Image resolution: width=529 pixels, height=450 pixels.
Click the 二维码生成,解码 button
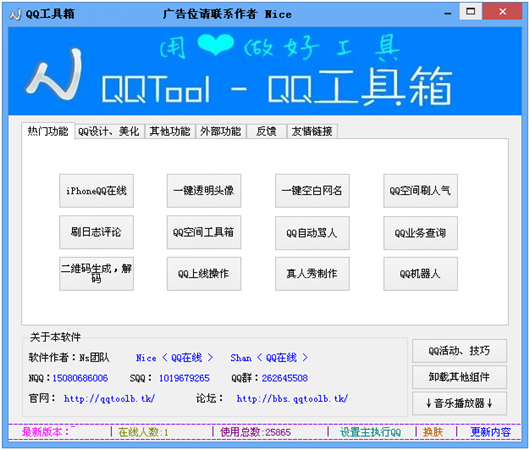pyautogui.click(x=96, y=274)
